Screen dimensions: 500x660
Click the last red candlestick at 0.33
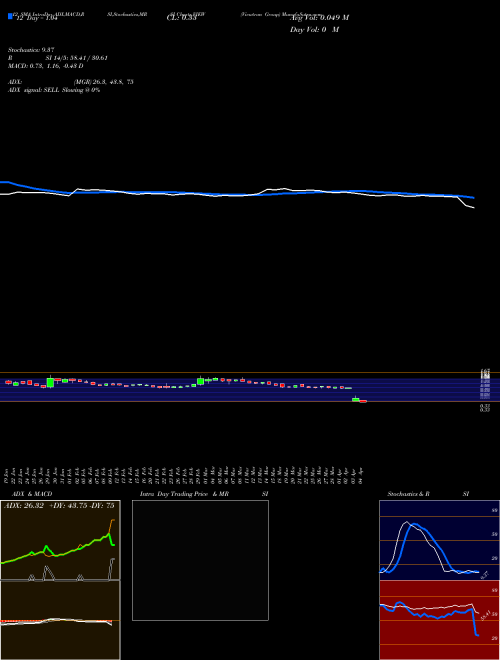coord(363,402)
